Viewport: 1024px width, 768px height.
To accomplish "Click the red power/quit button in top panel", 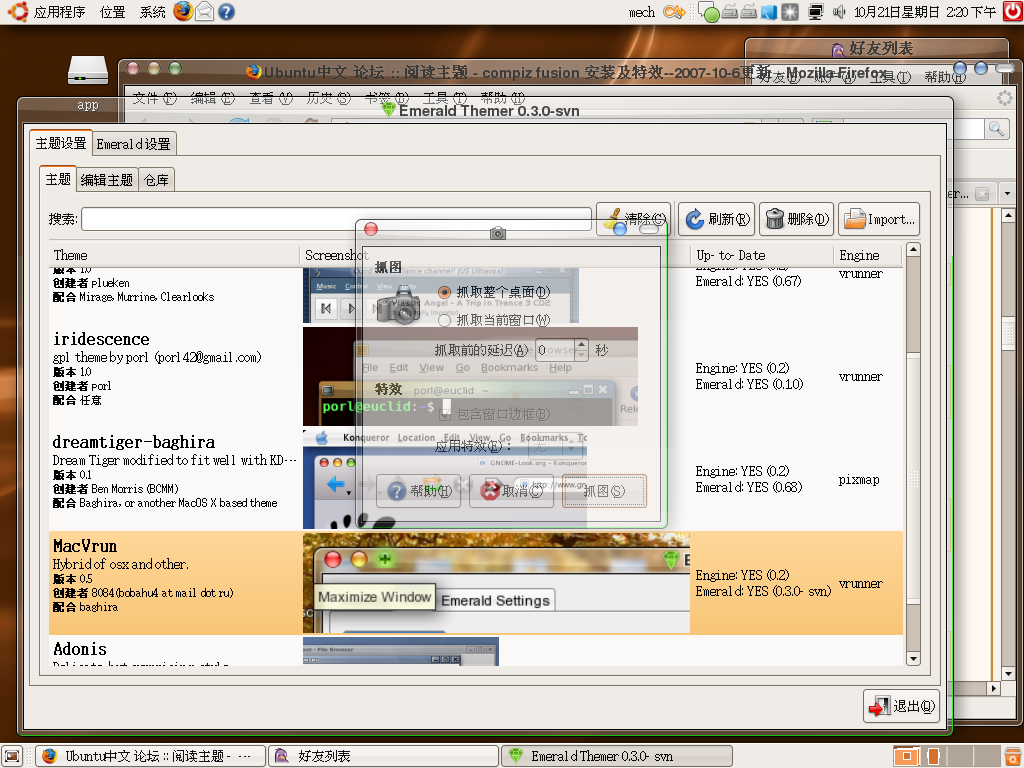I will (1013, 12).
